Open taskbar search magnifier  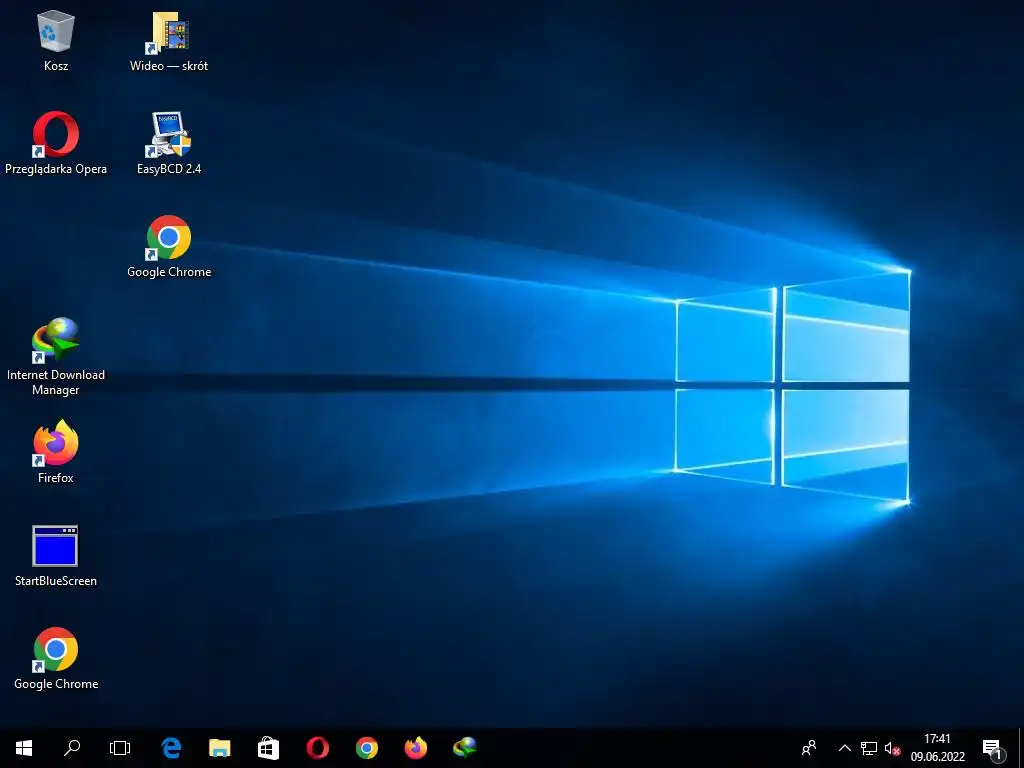[72, 748]
